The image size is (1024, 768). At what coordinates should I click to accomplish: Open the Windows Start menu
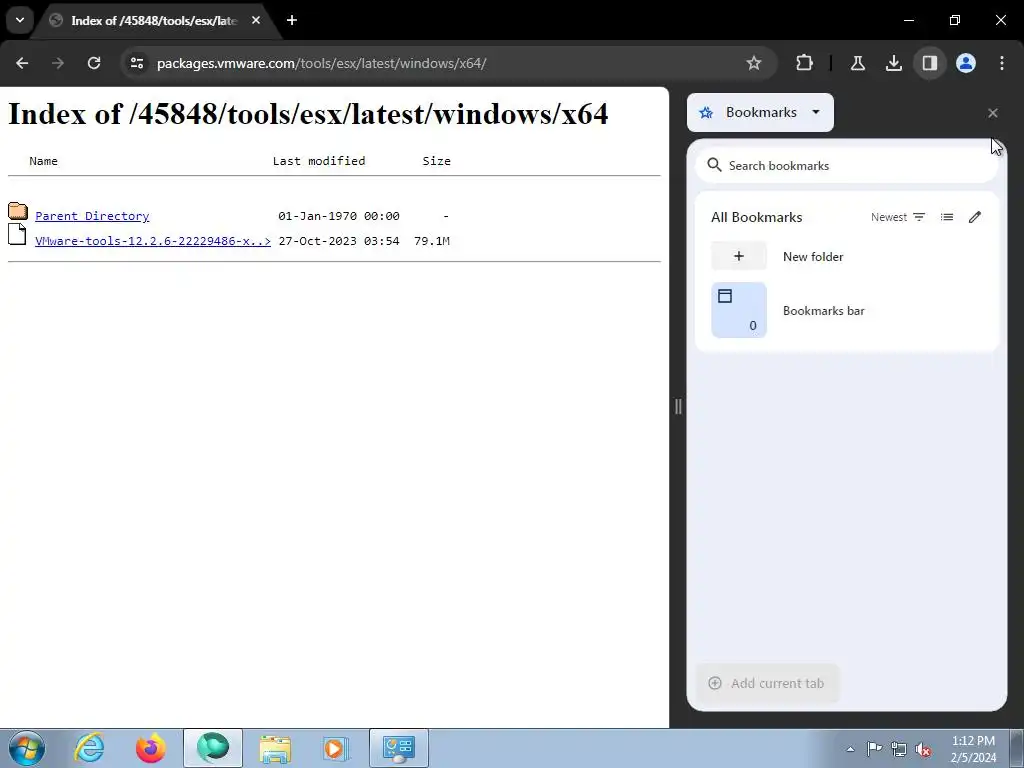tap(27, 748)
